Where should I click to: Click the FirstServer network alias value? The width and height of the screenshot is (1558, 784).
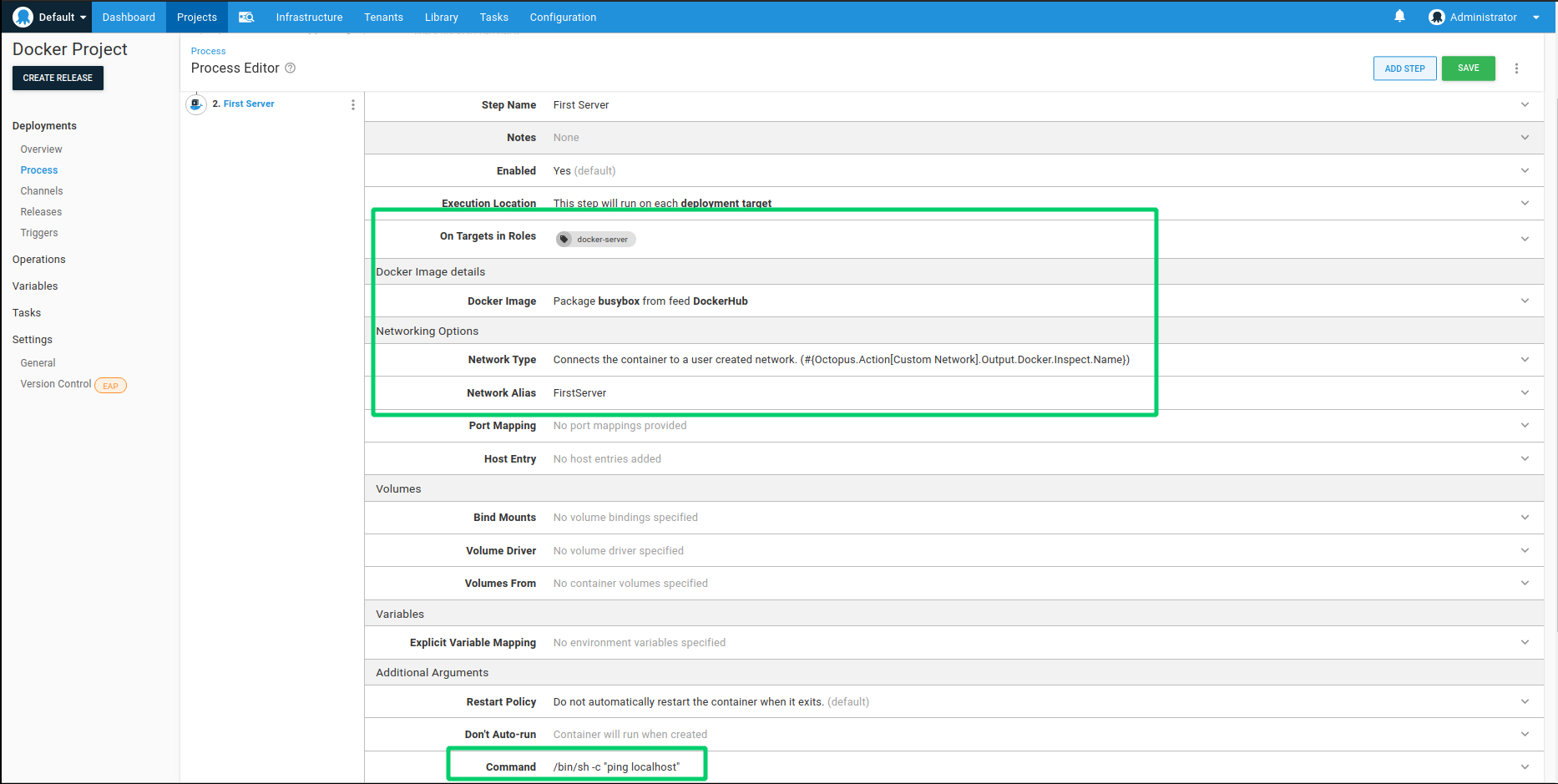tap(579, 393)
